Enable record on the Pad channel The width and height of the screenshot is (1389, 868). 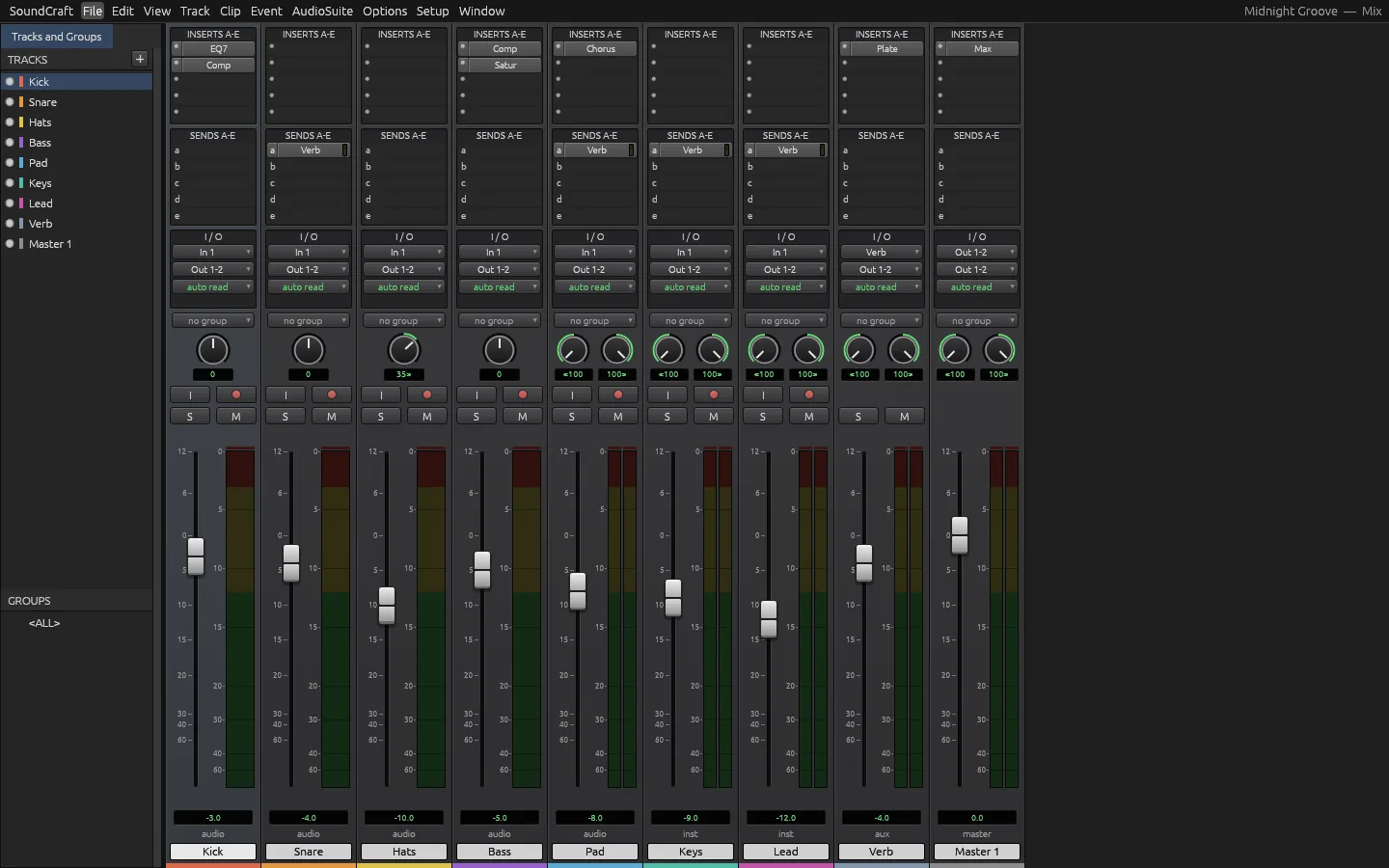[618, 394]
